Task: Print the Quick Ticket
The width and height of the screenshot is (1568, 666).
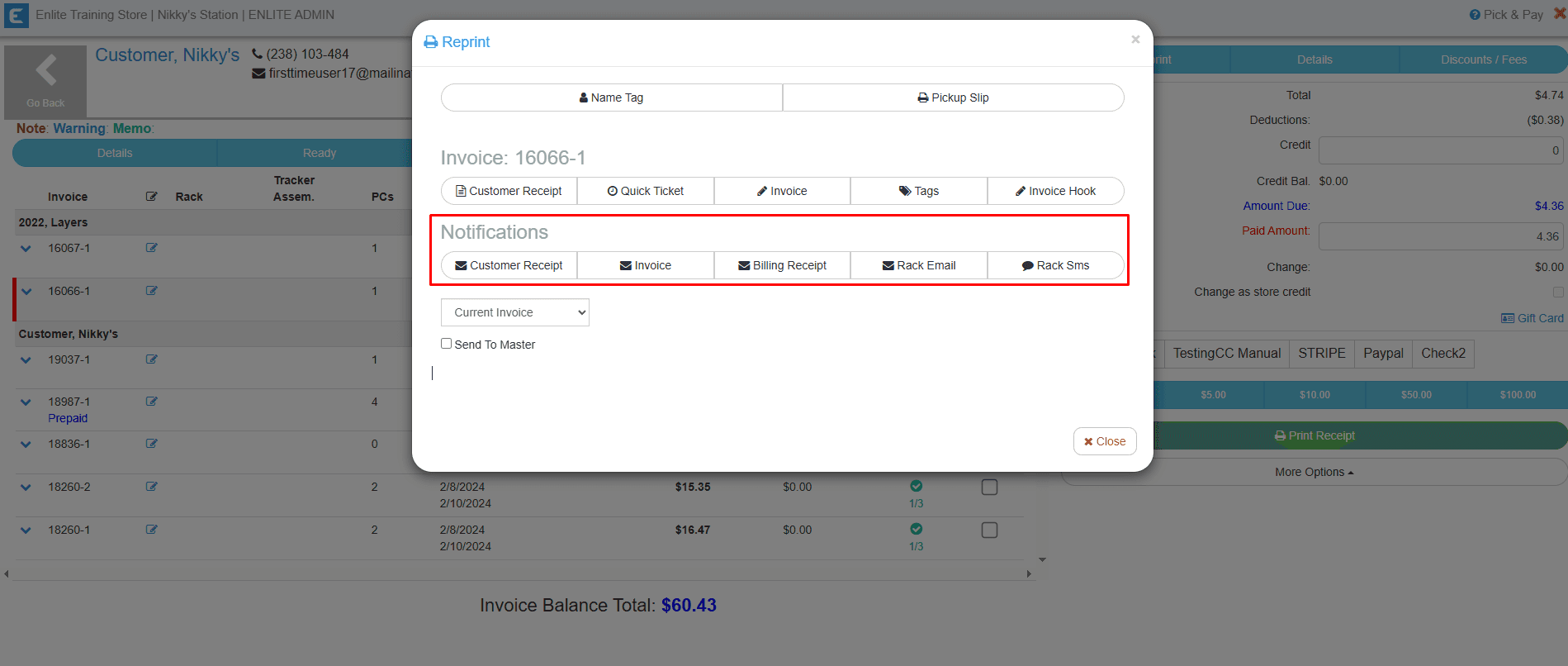Action: pos(646,191)
